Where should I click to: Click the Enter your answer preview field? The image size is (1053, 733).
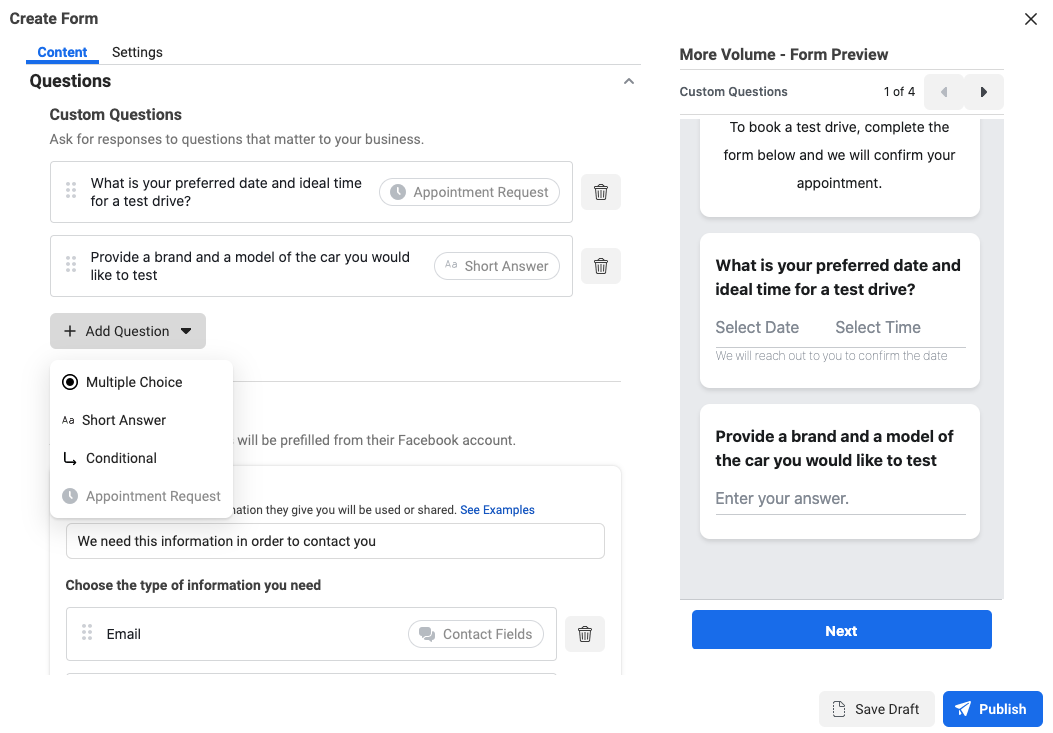(840, 499)
